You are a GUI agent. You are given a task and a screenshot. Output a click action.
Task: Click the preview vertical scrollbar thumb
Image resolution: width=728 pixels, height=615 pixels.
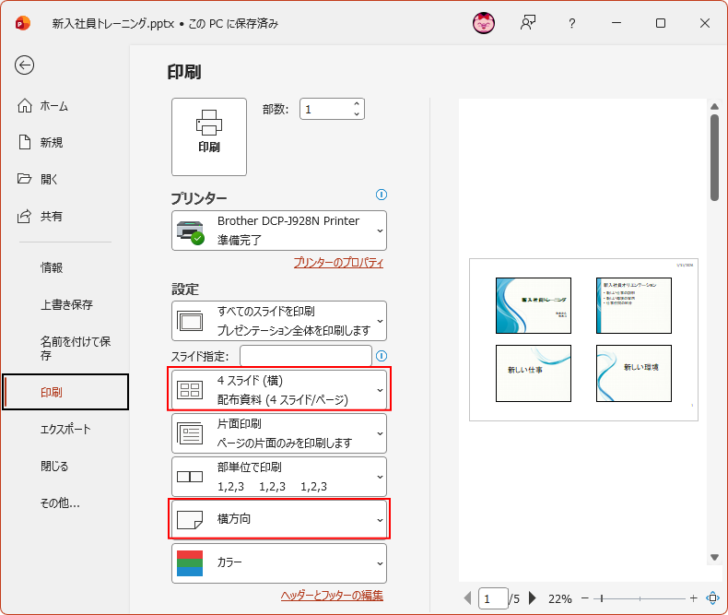coord(715,158)
